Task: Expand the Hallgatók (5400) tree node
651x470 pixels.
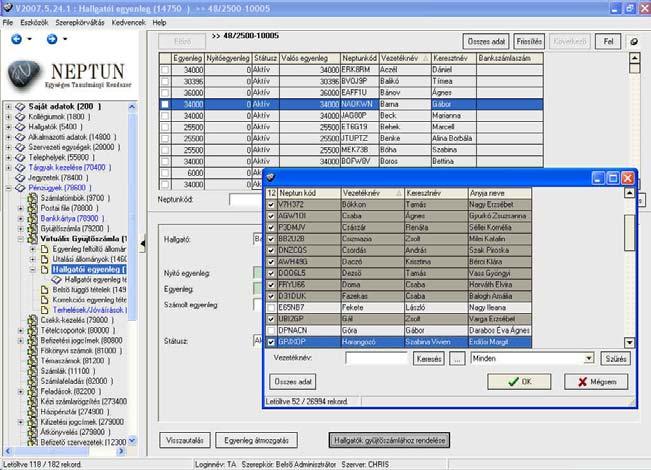Action: 8,127
